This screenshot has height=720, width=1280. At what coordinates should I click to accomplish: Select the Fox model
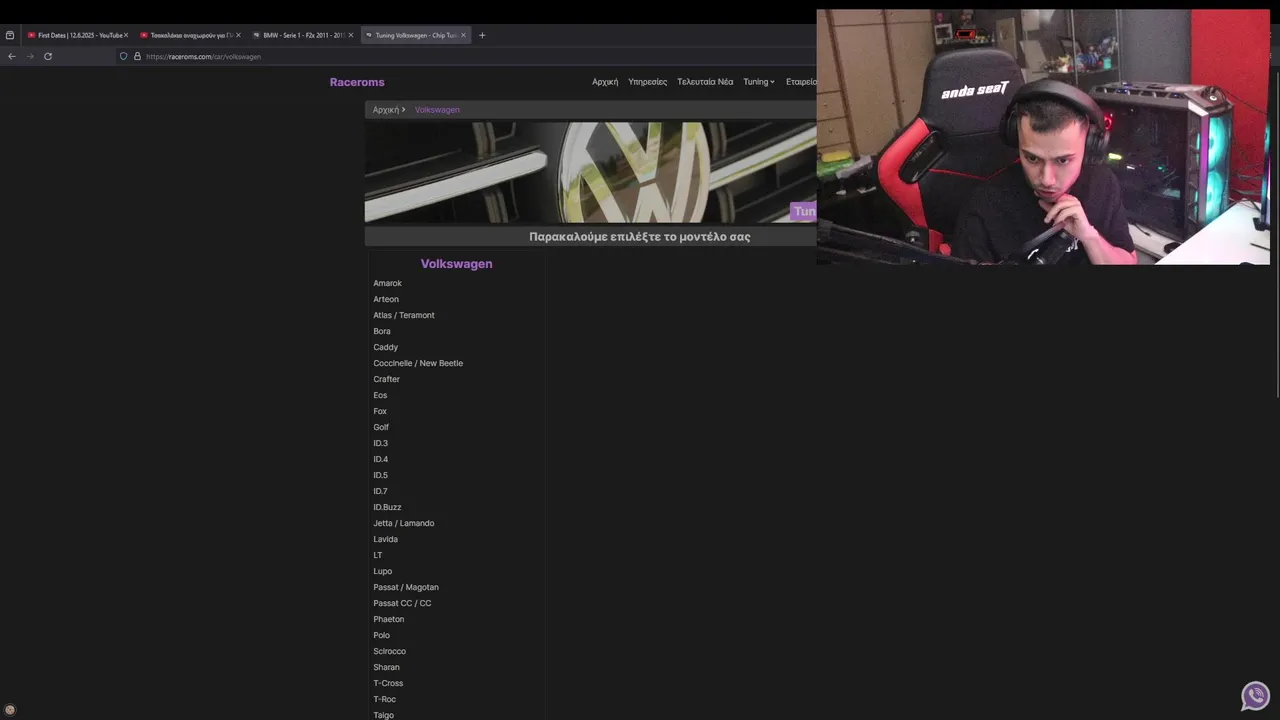click(x=380, y=411)
